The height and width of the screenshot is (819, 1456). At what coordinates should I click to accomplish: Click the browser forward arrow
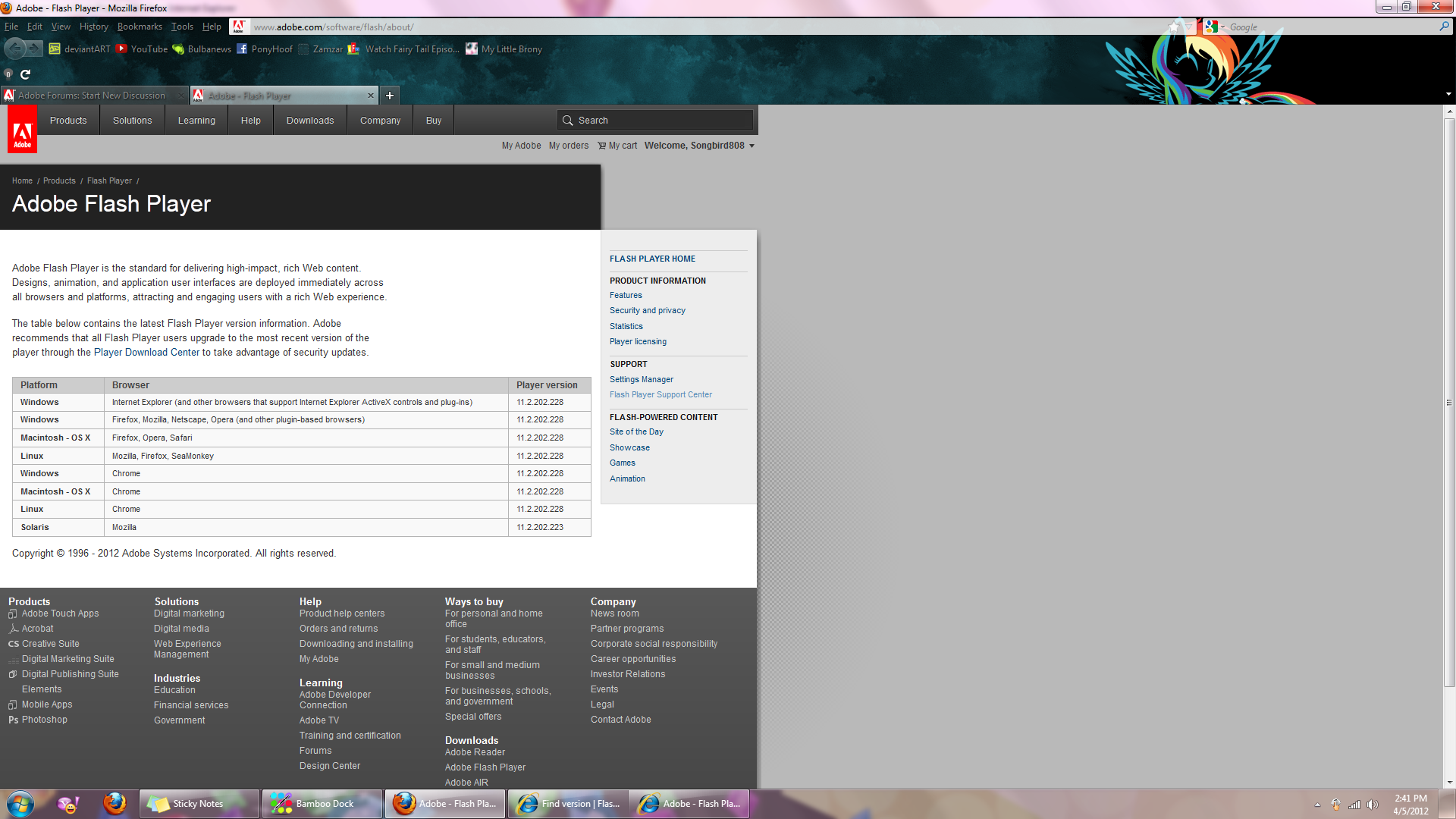coord(34,49)
